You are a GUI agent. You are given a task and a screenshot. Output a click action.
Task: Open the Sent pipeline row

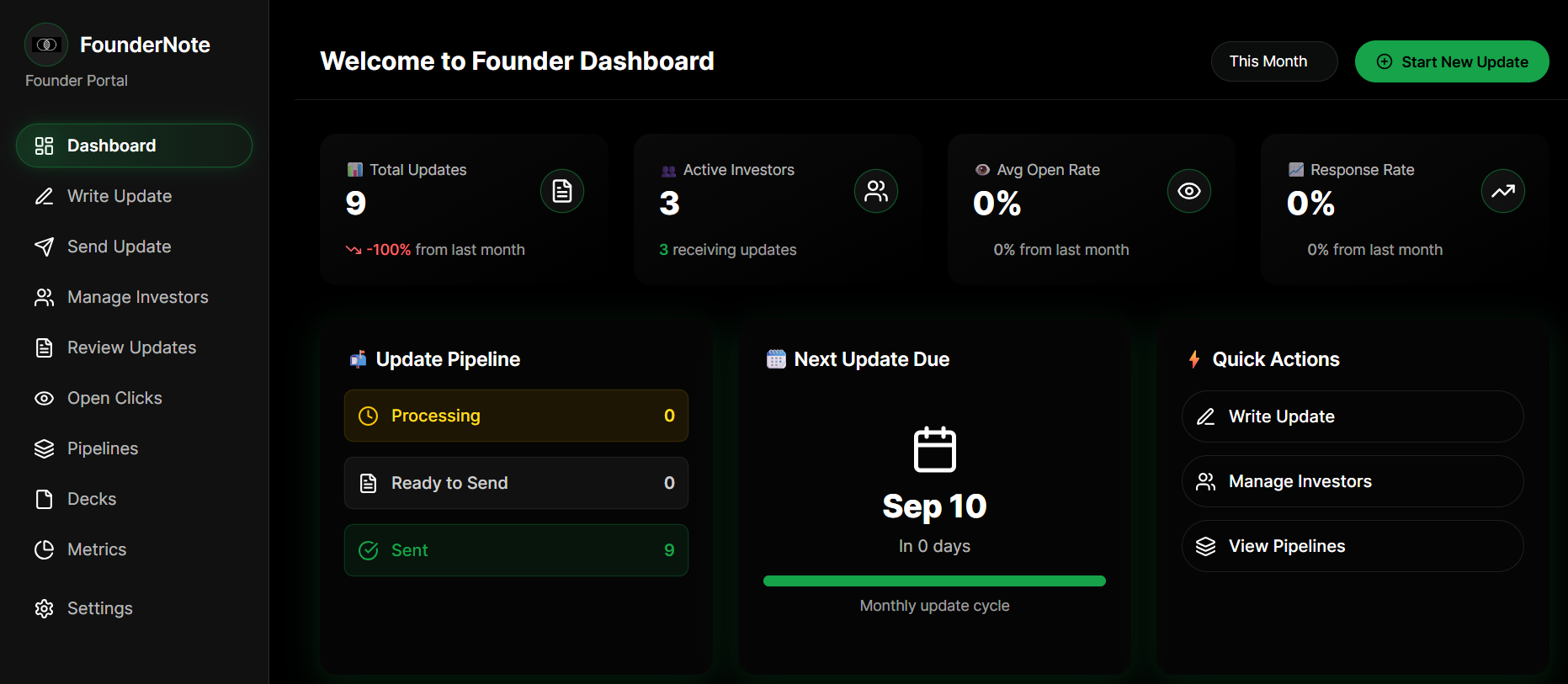point(516,550)
